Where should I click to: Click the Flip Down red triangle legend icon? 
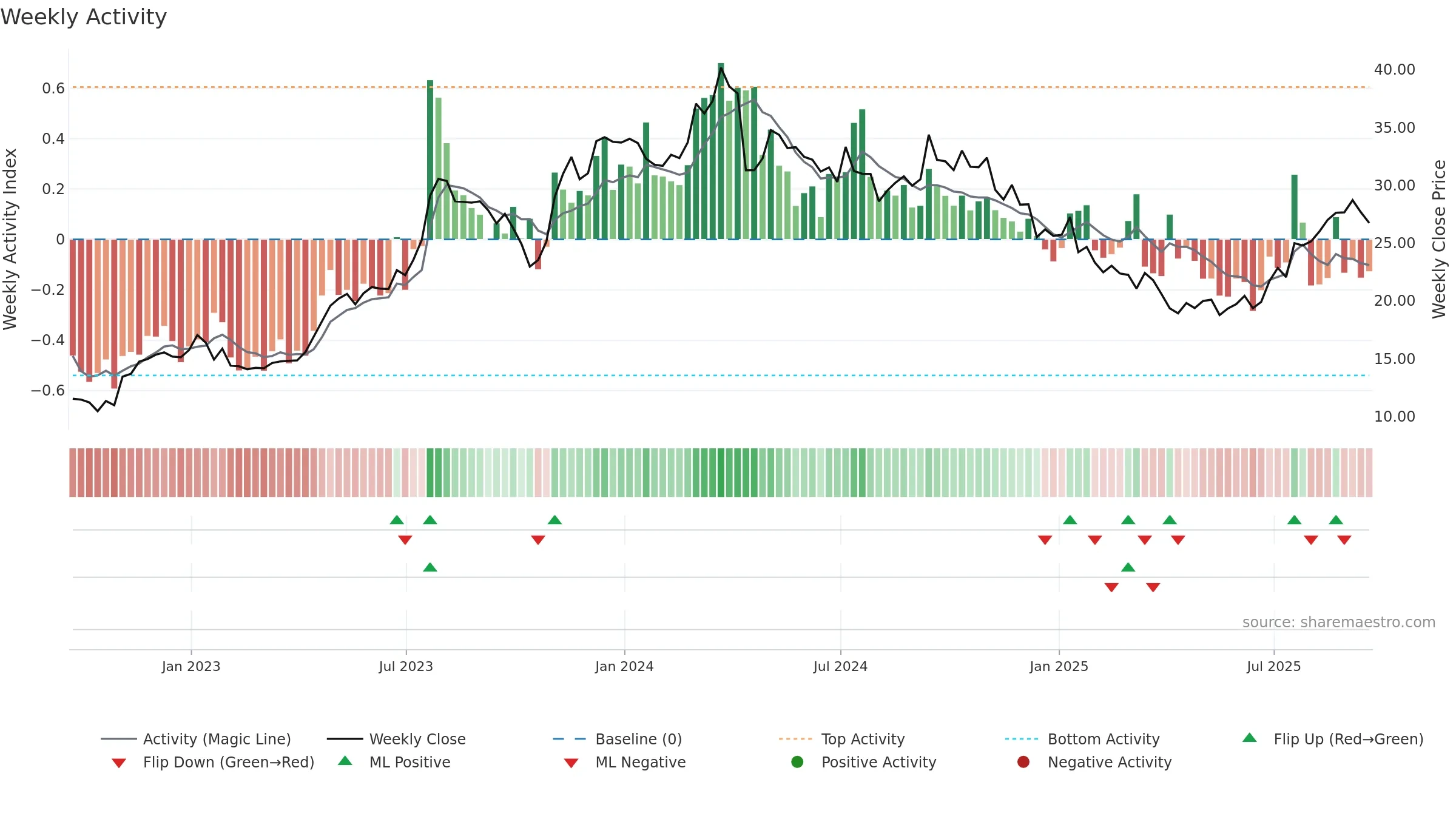(x=119, y=763)
